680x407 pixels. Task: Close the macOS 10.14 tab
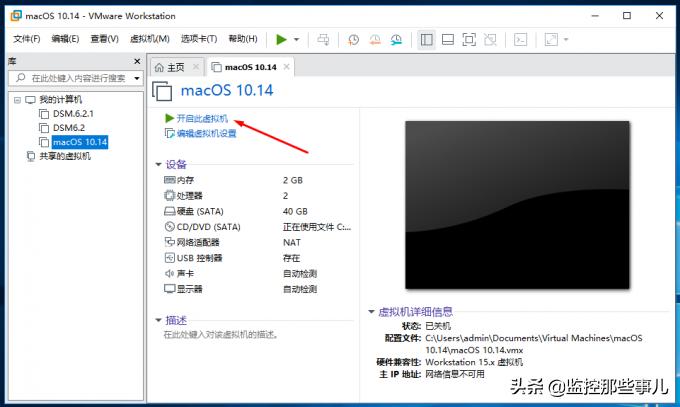tap(287, 66)
